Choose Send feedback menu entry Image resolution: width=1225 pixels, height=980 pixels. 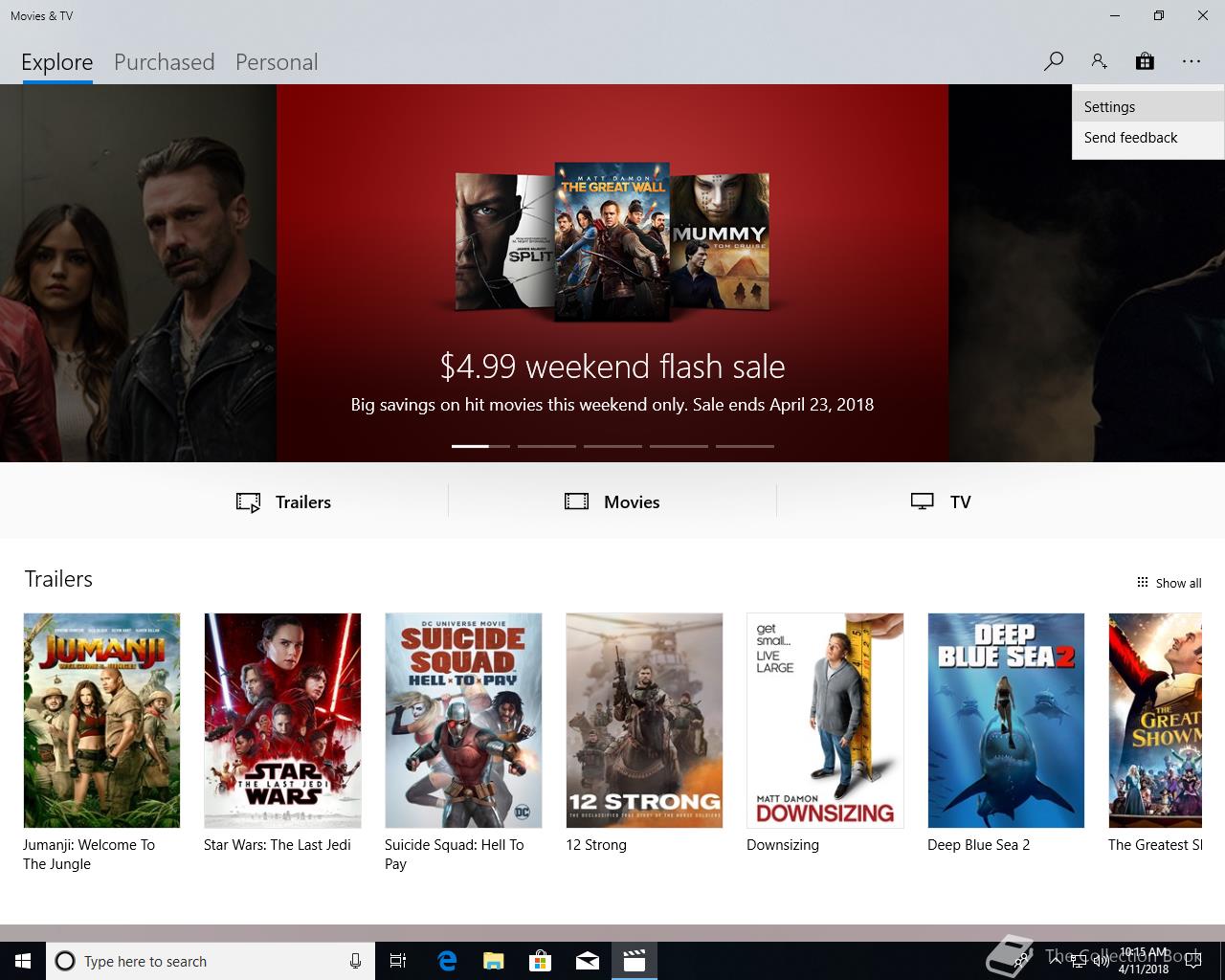click(1147, 138)
